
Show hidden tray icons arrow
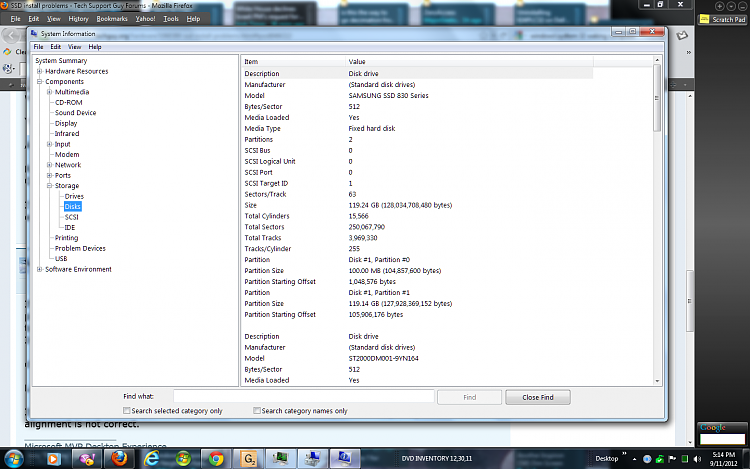(x=634, y=459)
